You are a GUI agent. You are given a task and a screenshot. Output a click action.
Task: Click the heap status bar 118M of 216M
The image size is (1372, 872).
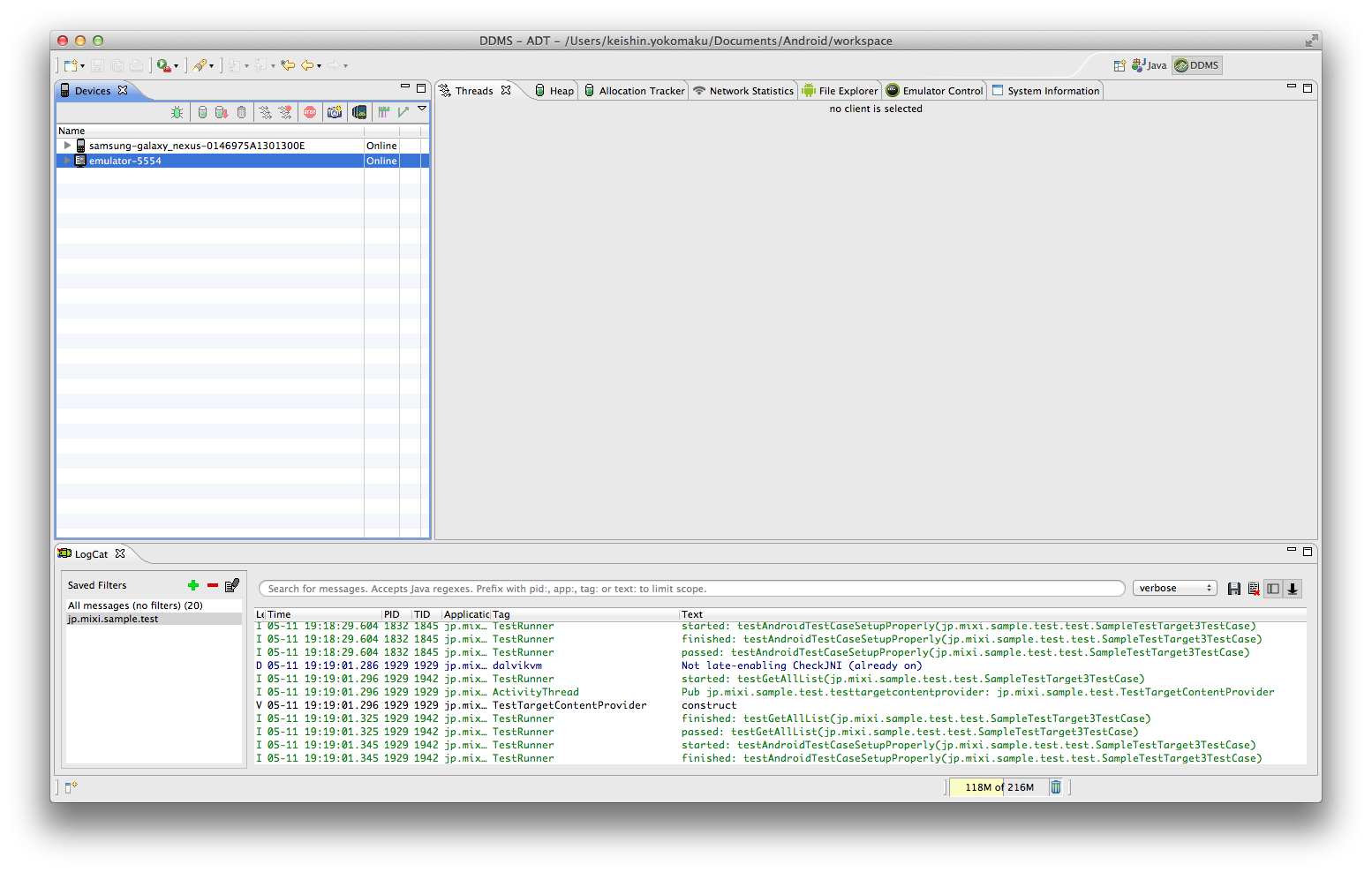click(x=999, y=787)
